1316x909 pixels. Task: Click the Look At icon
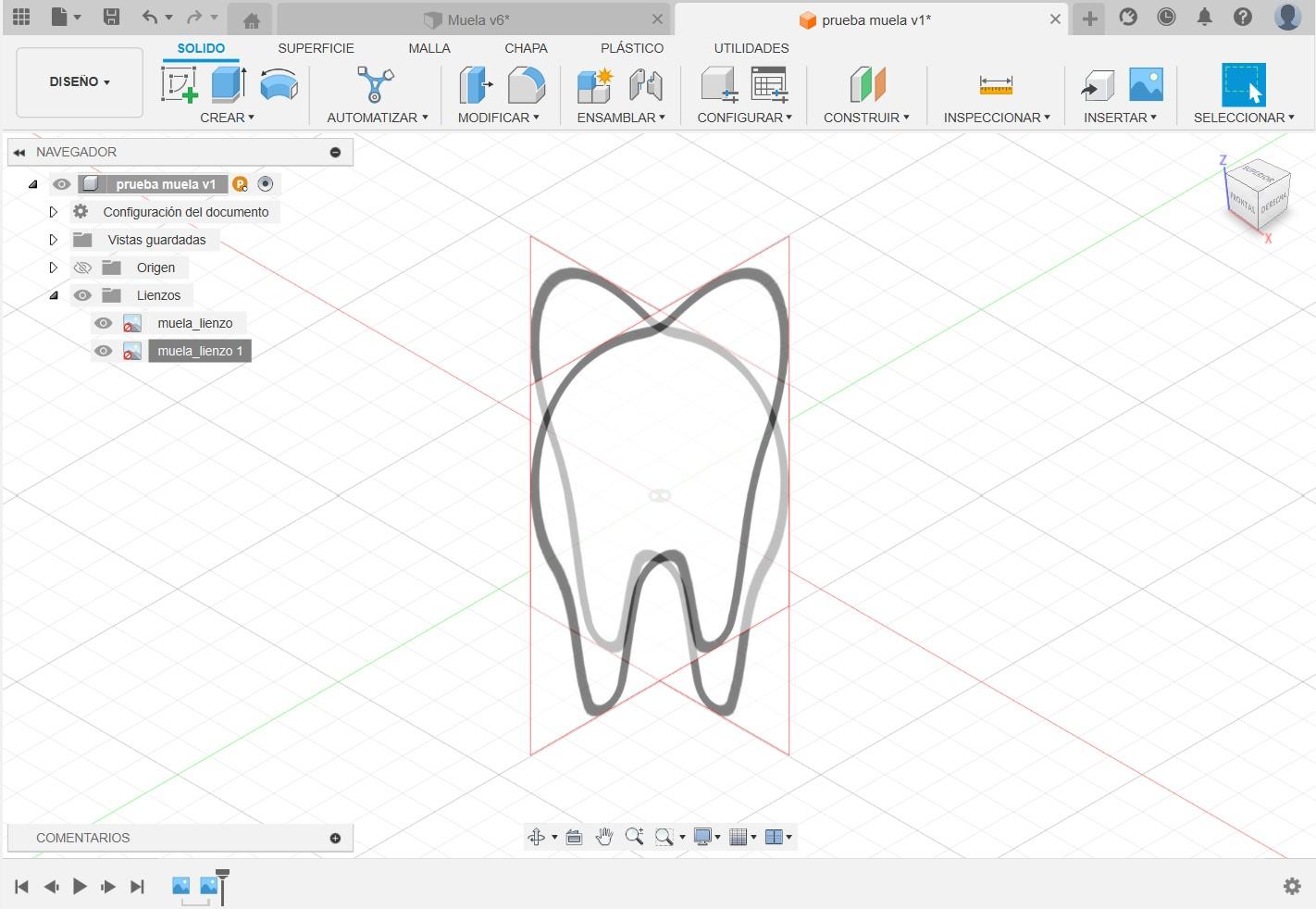click(574, 837)
